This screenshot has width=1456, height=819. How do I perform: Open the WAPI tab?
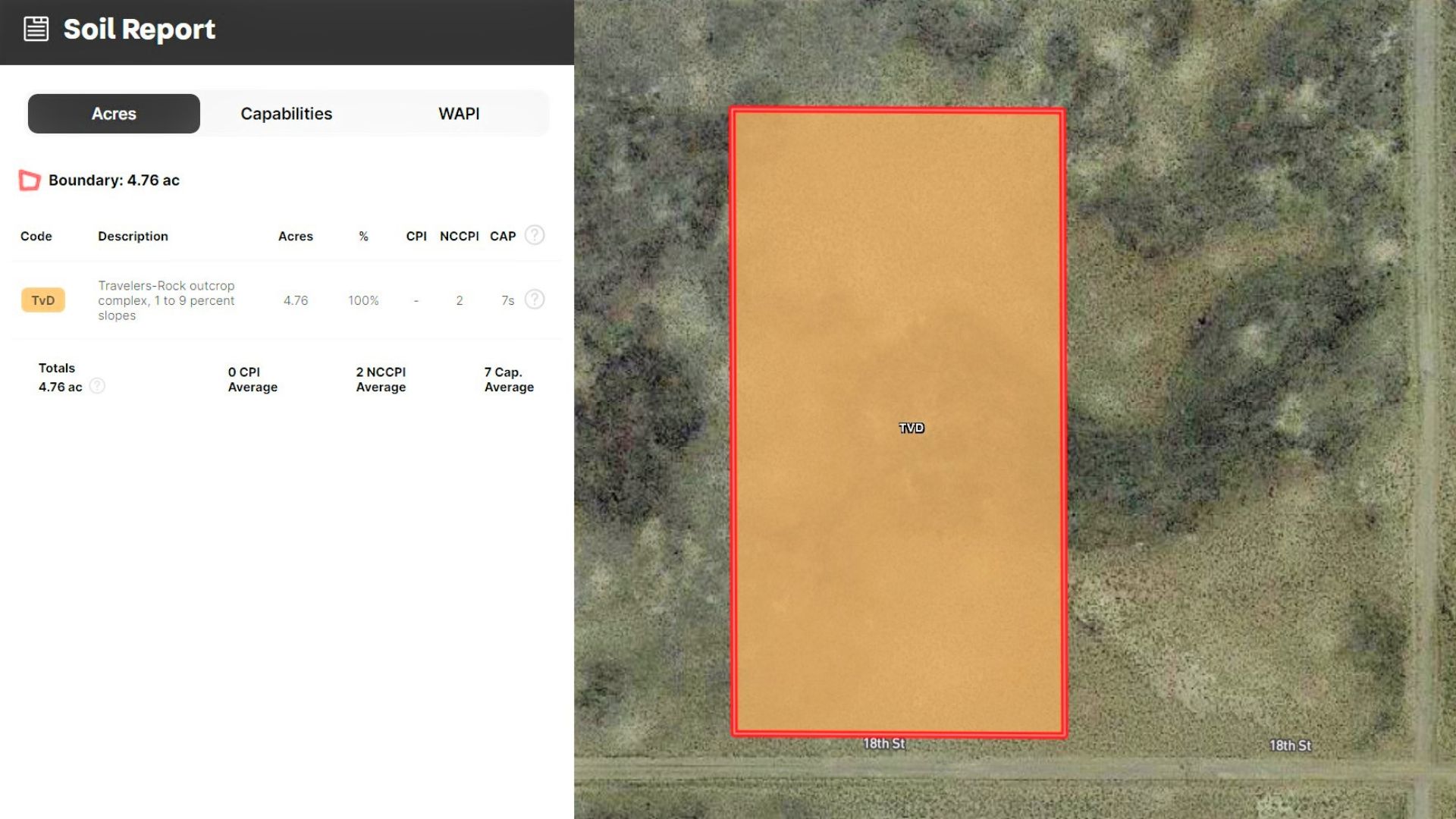point(459,114)
